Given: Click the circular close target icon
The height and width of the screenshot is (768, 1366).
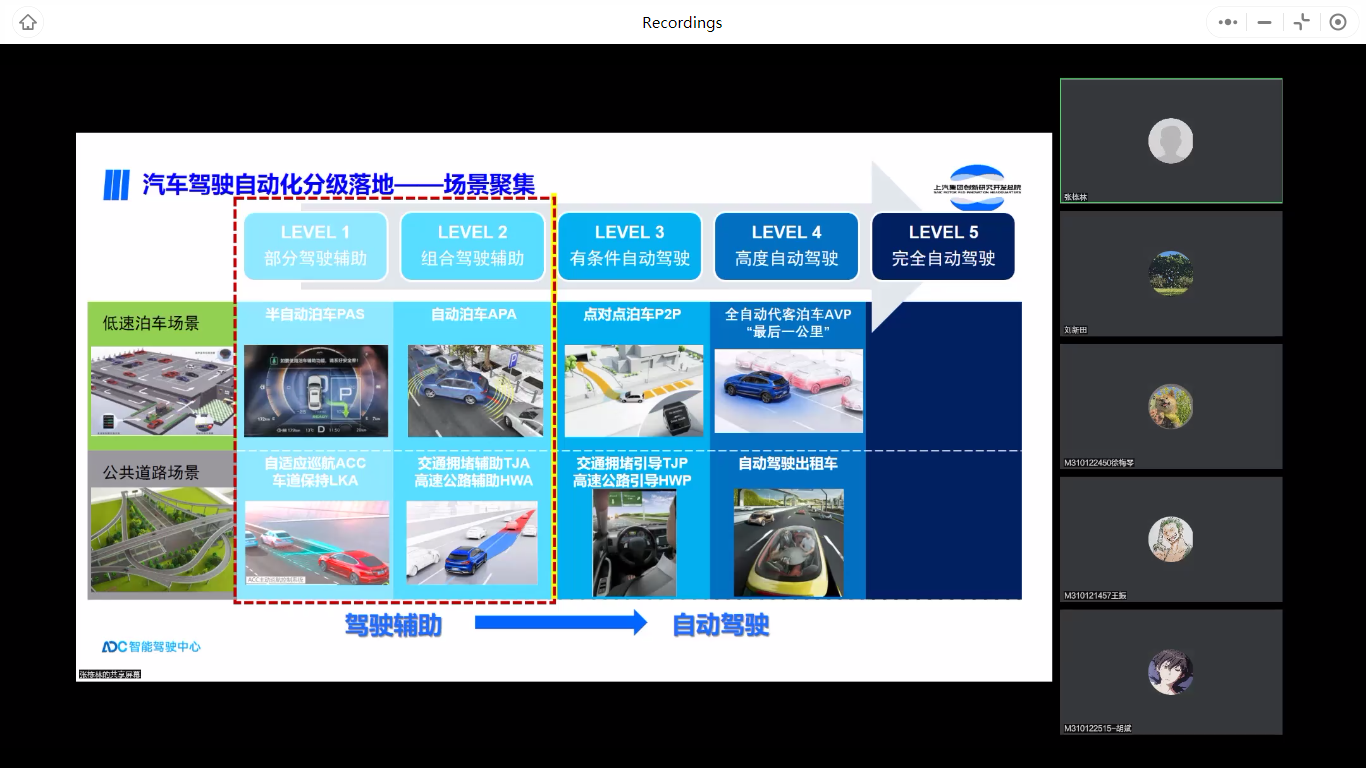Looking at the screenshot, I should tap(1338, 22).
